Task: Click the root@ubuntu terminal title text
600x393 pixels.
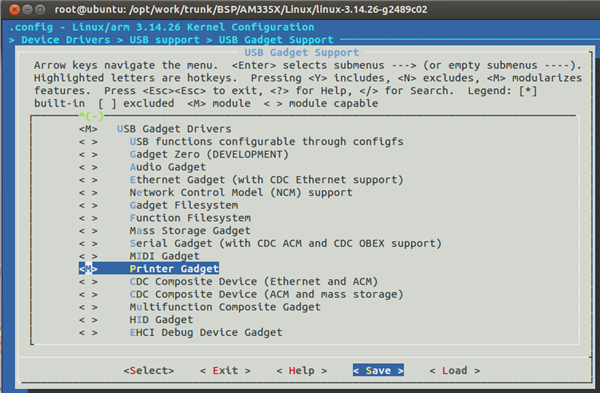Action: [x=241, y=10]
